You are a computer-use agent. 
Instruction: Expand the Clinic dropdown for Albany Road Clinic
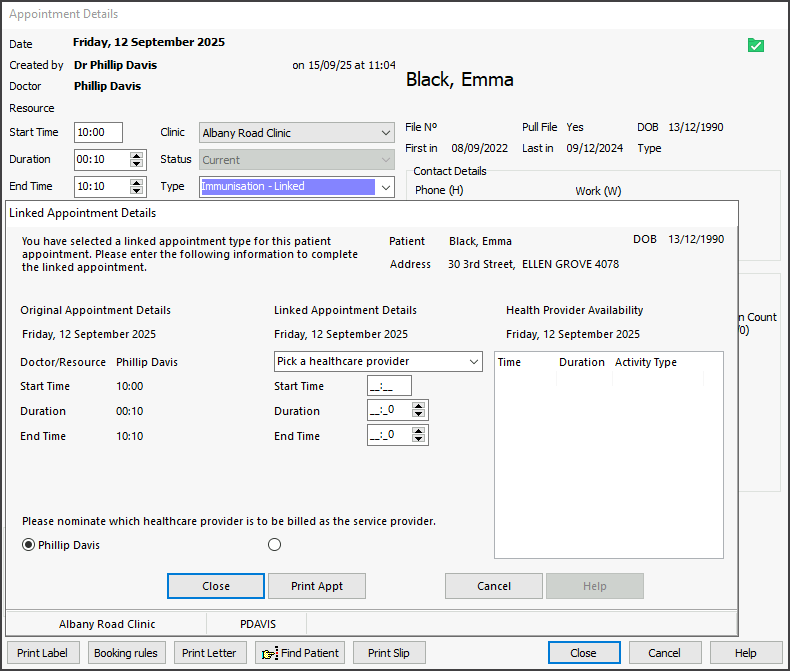386,133
